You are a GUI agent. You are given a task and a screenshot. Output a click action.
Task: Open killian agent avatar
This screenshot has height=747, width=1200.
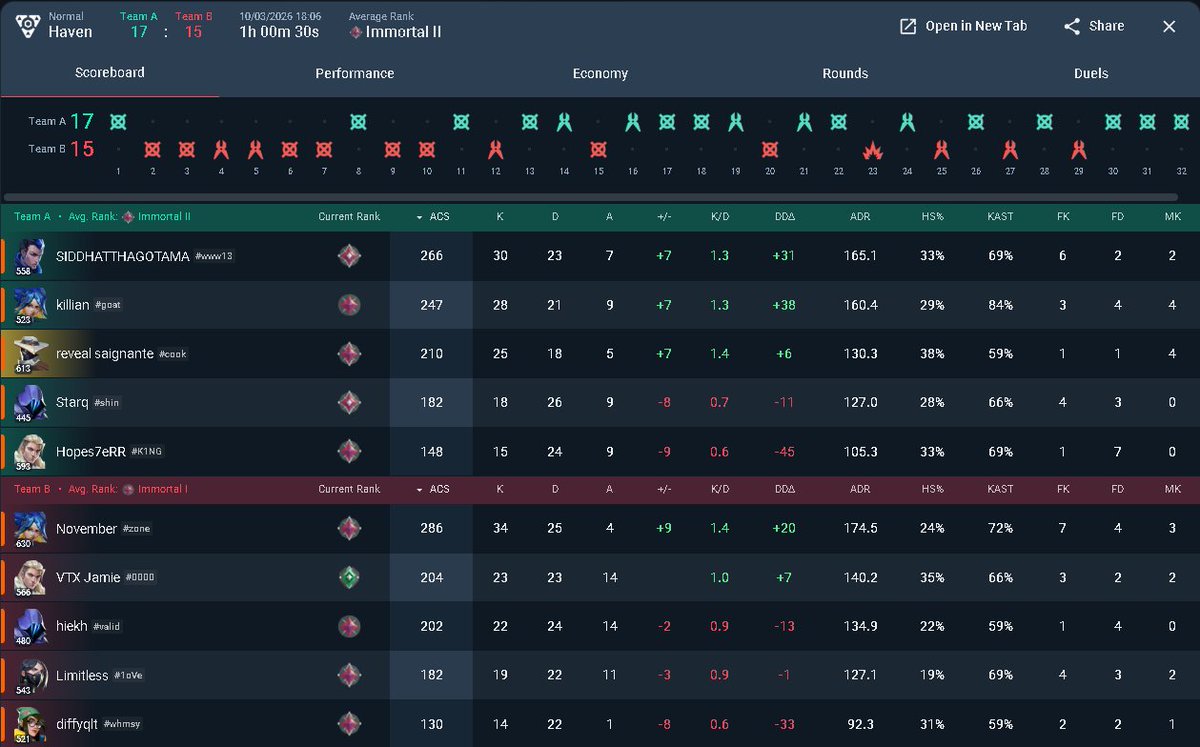click(x=29, y=305)
